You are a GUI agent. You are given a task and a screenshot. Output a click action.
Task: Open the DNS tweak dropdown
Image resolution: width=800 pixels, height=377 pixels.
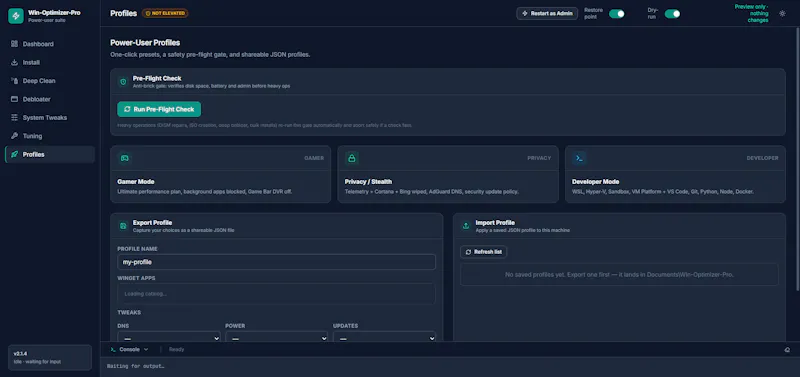pos(169,338)
